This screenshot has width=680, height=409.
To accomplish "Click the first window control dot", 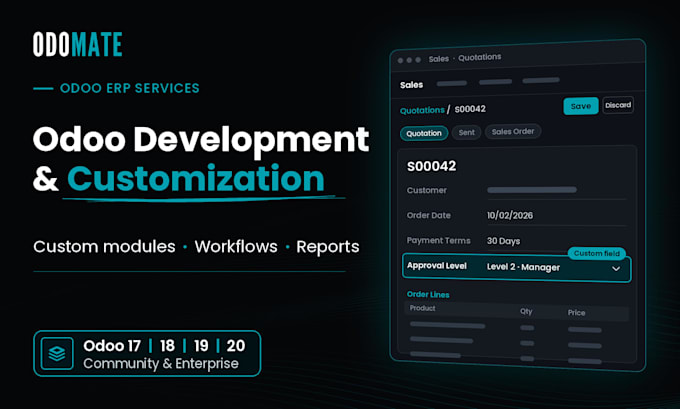I will click(x=400, y=60).
